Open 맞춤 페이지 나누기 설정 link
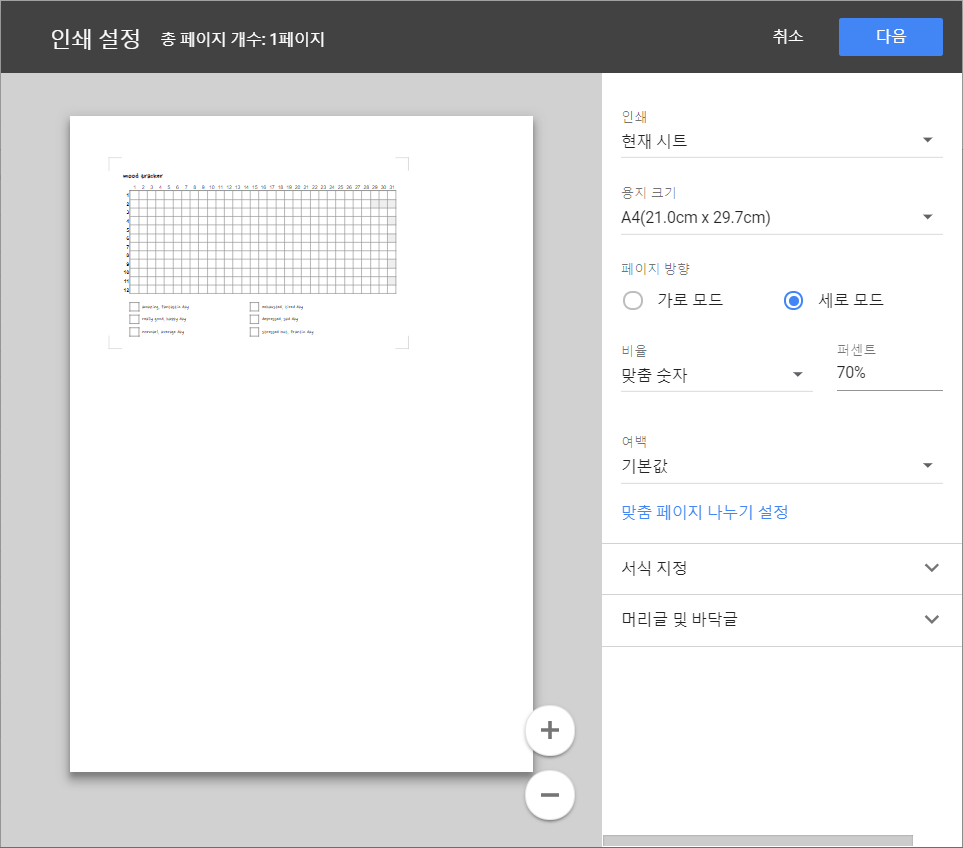The width and height of the screenshot is (963, 848). 705,512
